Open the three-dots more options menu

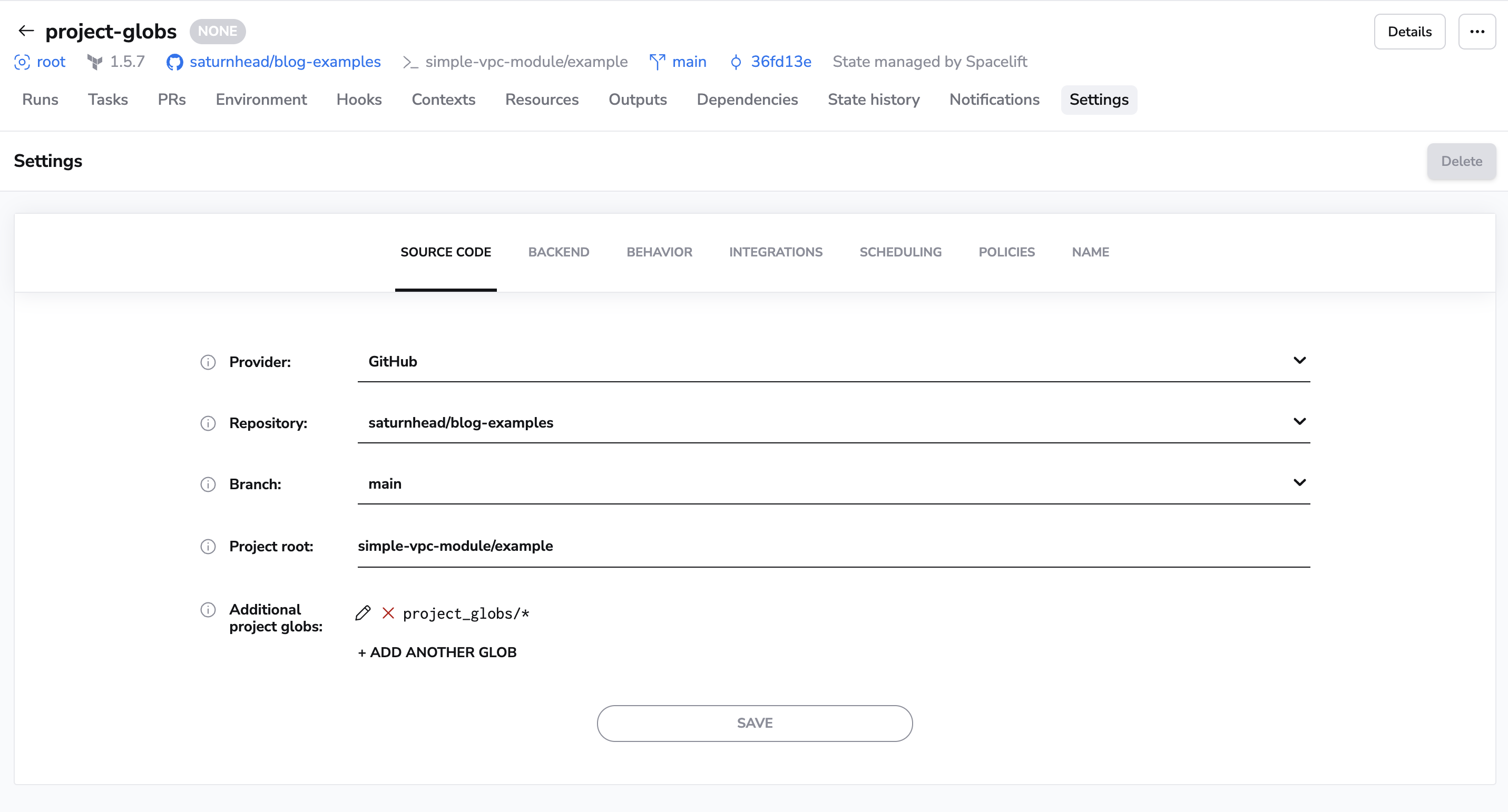tap(1476, 32)
